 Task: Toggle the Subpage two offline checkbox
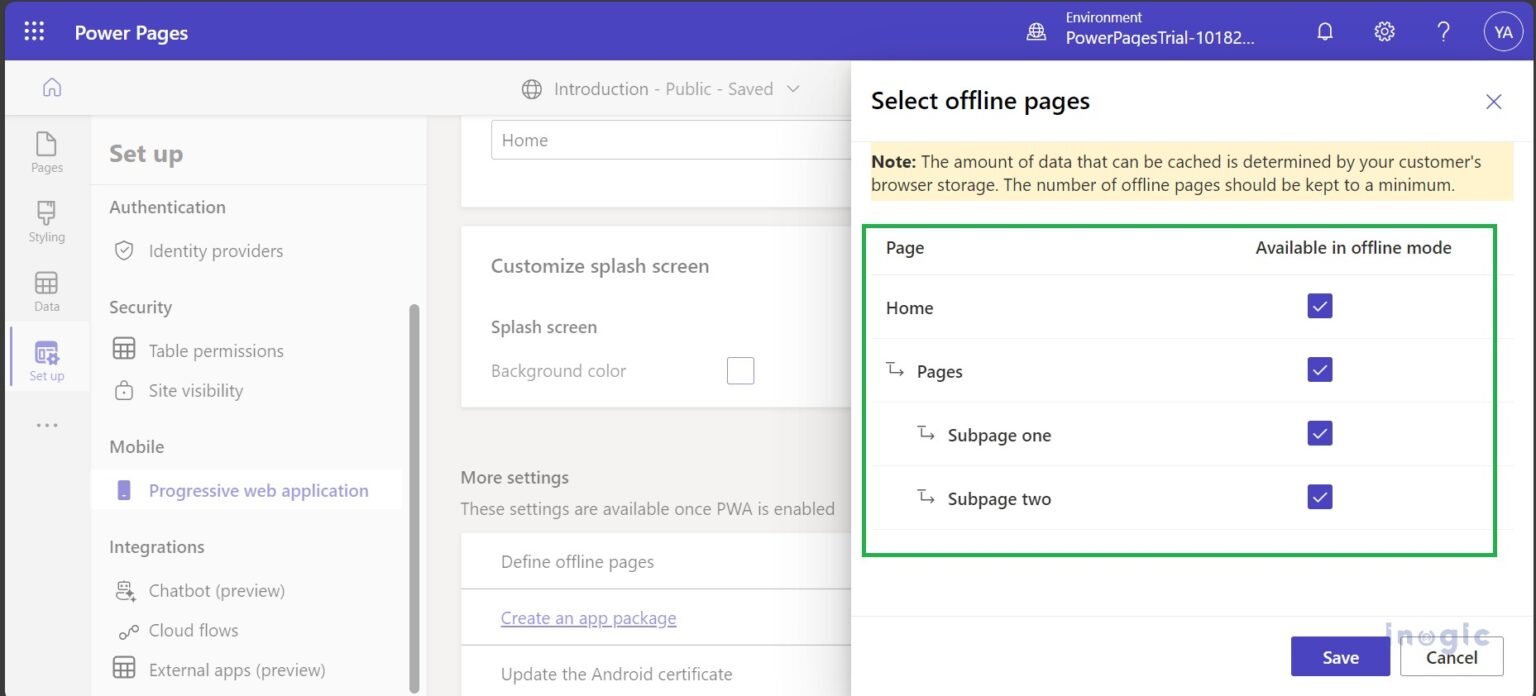tap(1319, 497)
